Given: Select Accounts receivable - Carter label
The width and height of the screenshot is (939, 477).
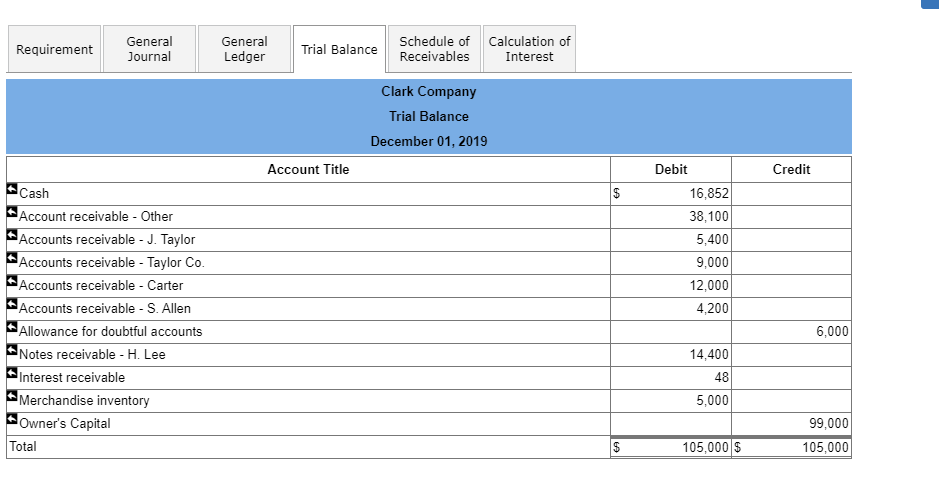Looking at the screenshot, I should point(101,285).
